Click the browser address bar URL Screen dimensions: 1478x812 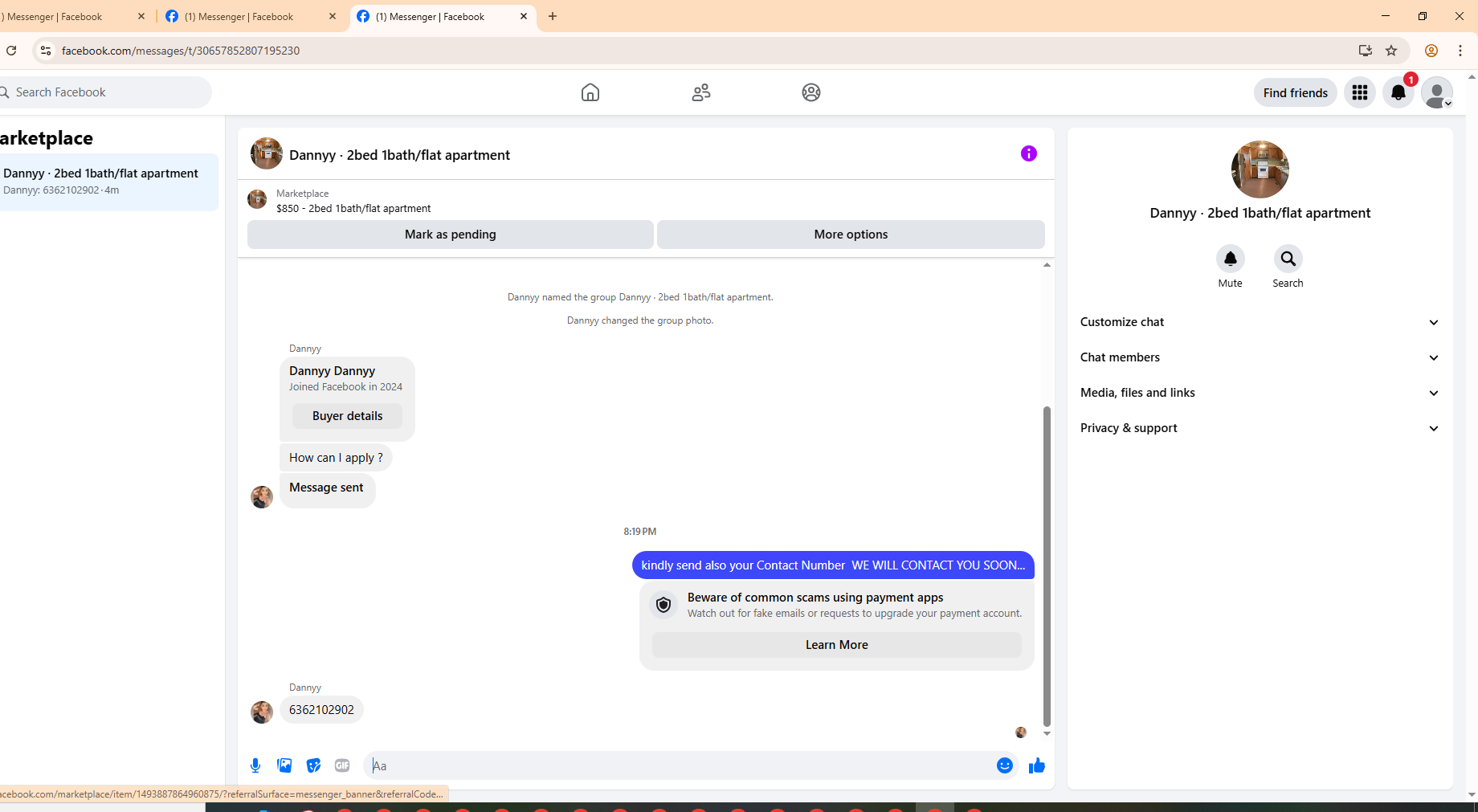pyautogui.click(x=181, y=51)
